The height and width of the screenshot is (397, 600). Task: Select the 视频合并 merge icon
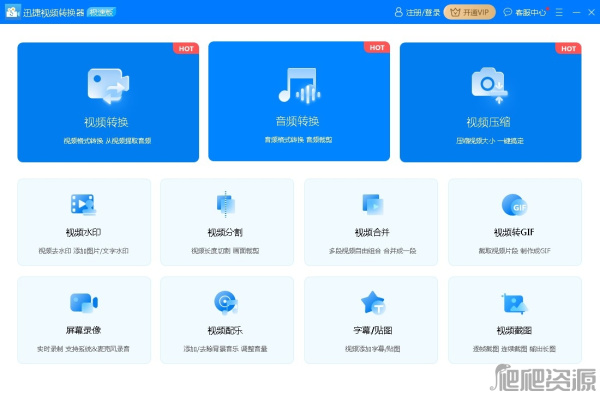pyautogui.click(x=373, y=204)
